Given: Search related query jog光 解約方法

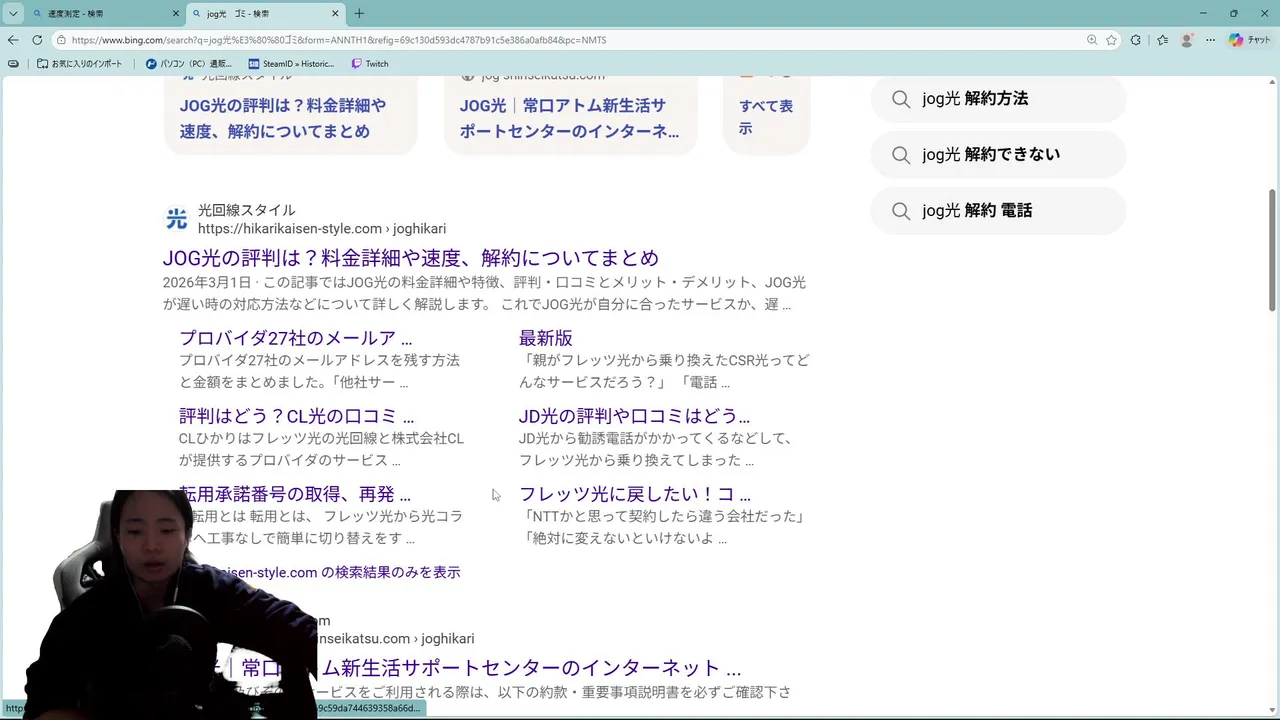Looking at the screenshot, I should click(998, 99).
